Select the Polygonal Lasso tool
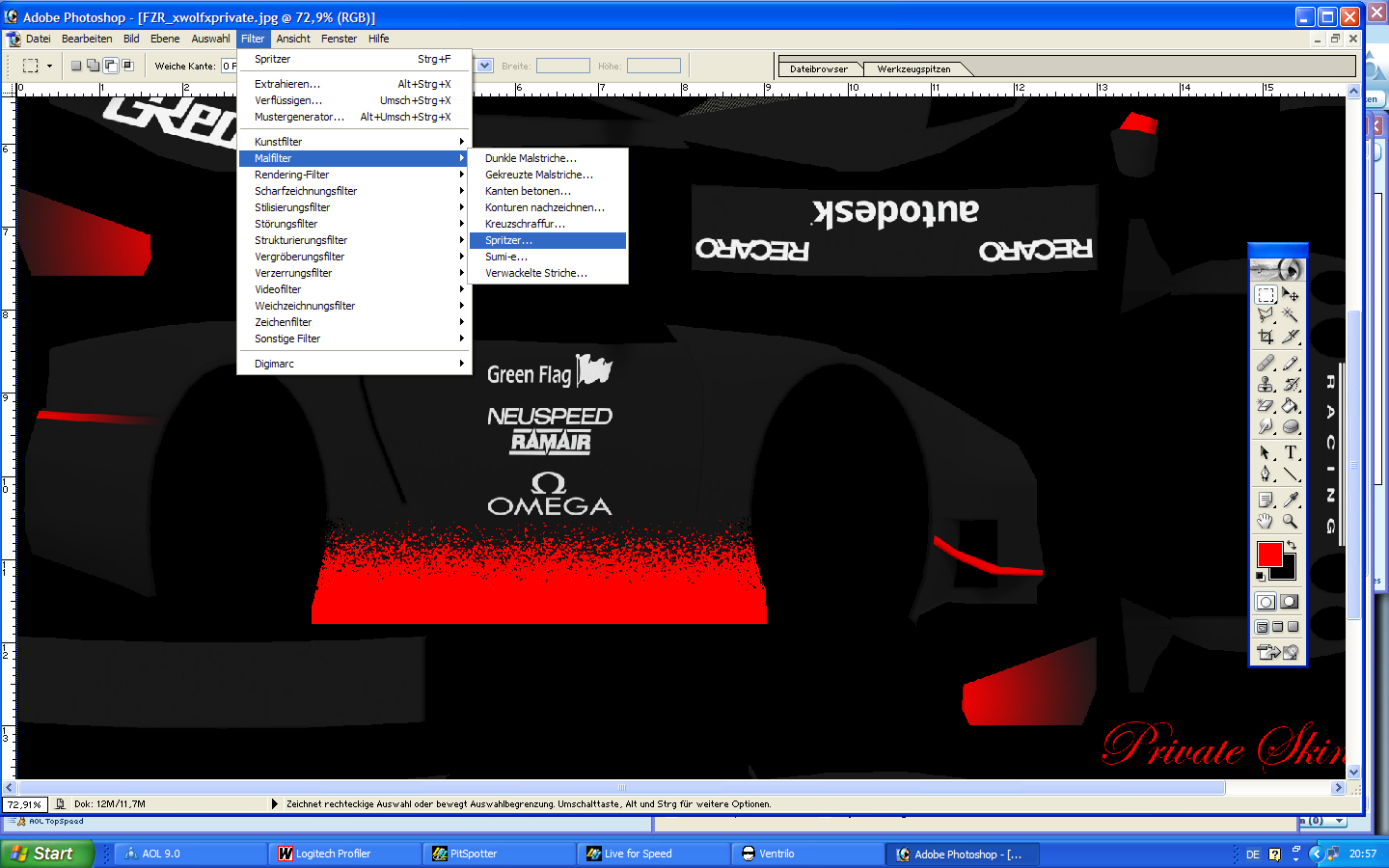1389x868 pixels. (x=1266, y=315)
